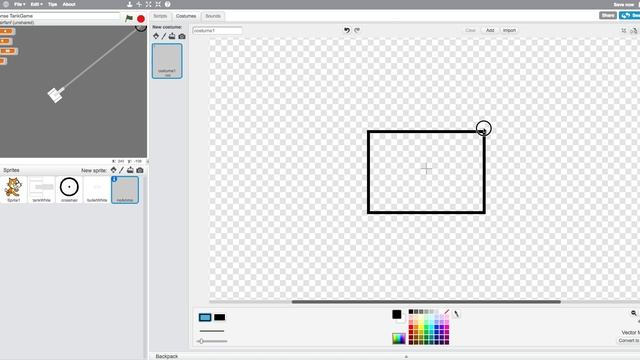This screenshot has width=640, height=360.
Task: Upload costume from file
Action: tap(172, 36)
